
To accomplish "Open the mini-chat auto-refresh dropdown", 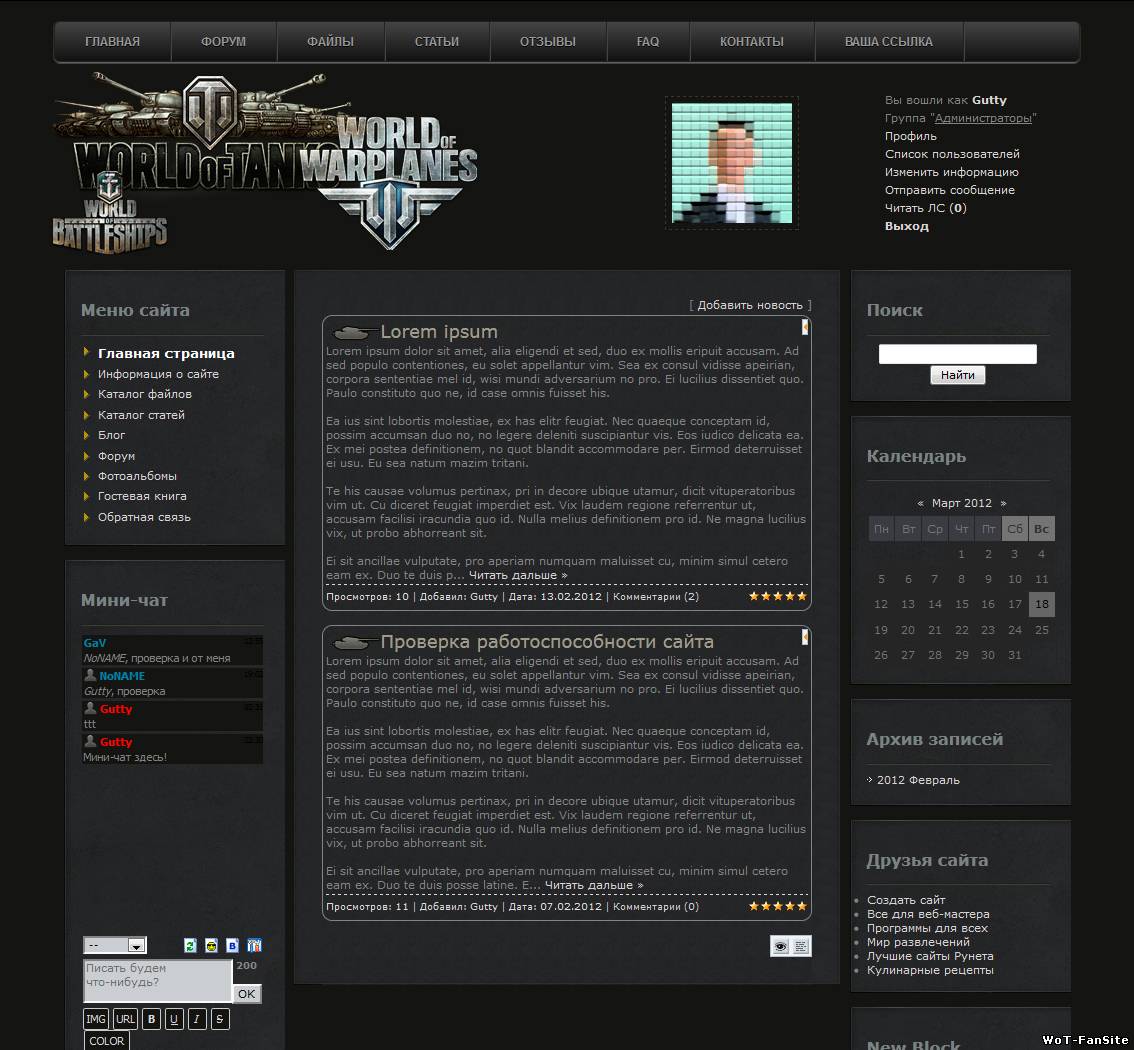I will click(x=115, y=945).
